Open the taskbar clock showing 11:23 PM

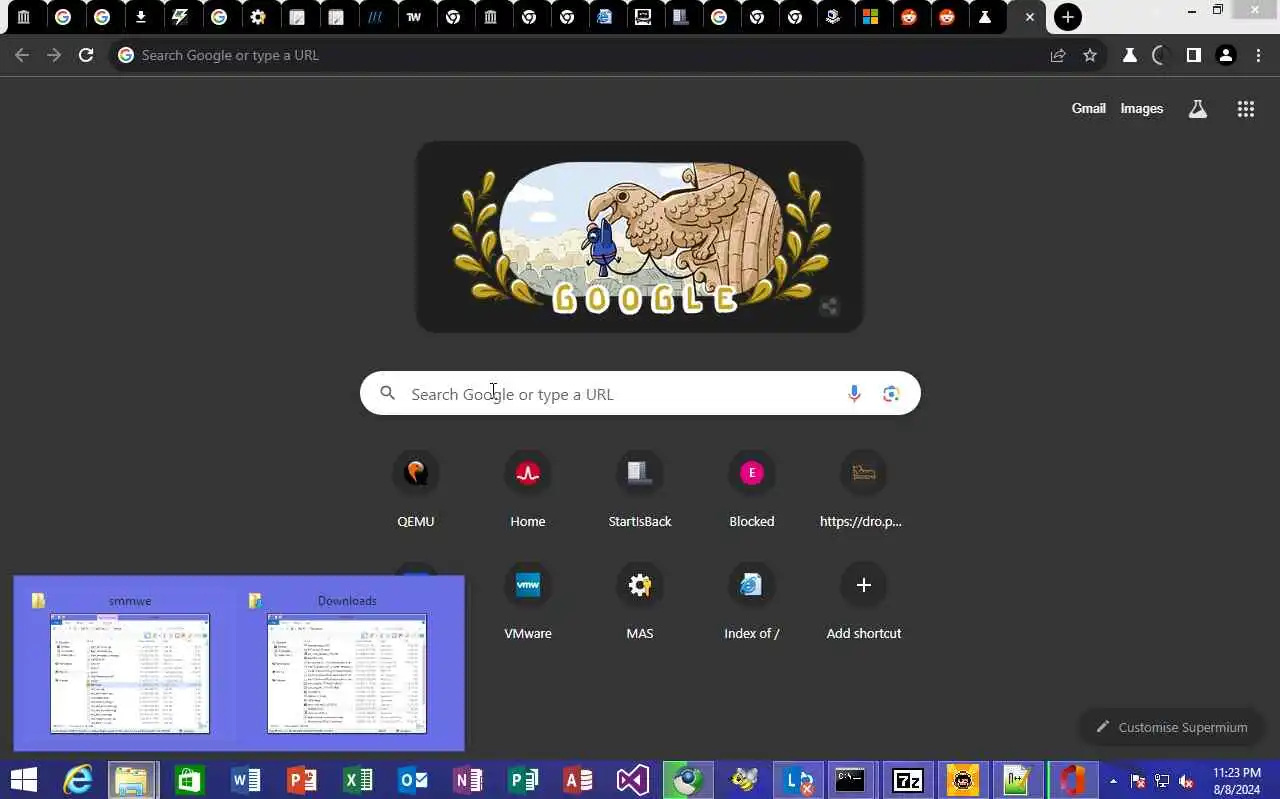(1236, 780)
